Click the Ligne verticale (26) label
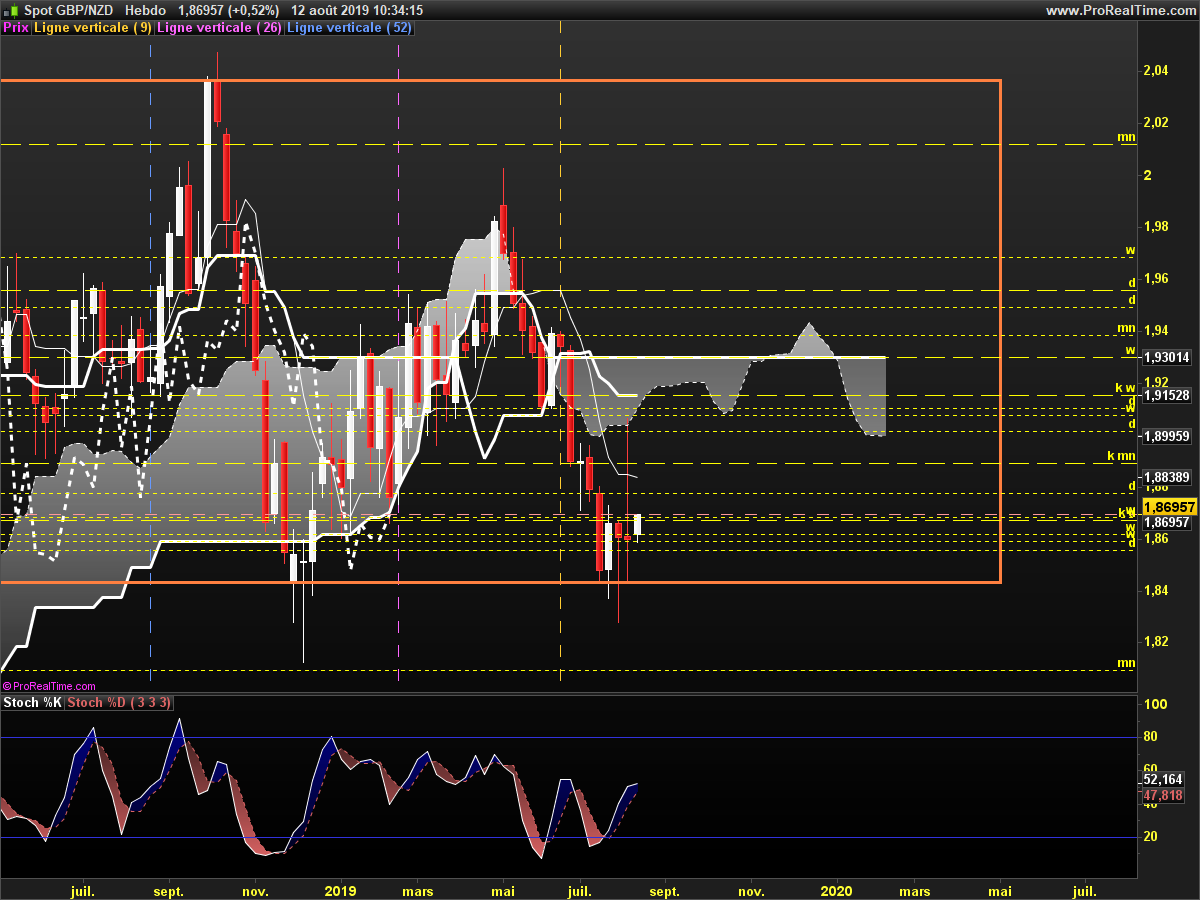Screen dimensions: 1200x900 pos(220,28)
